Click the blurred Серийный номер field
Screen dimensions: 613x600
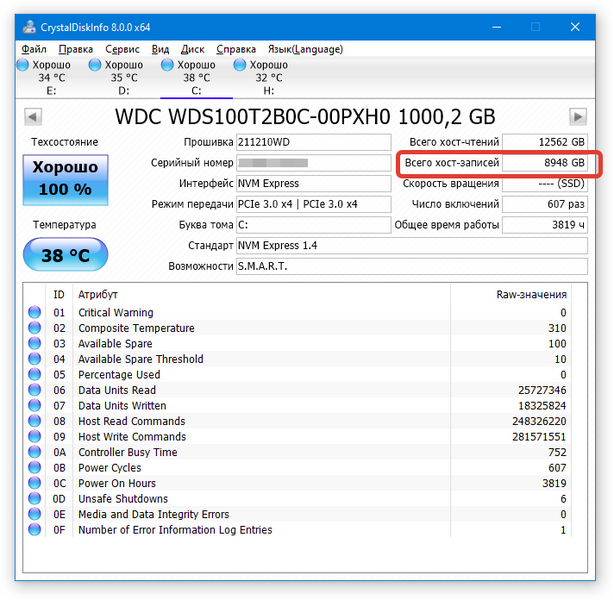coord(314,163)
